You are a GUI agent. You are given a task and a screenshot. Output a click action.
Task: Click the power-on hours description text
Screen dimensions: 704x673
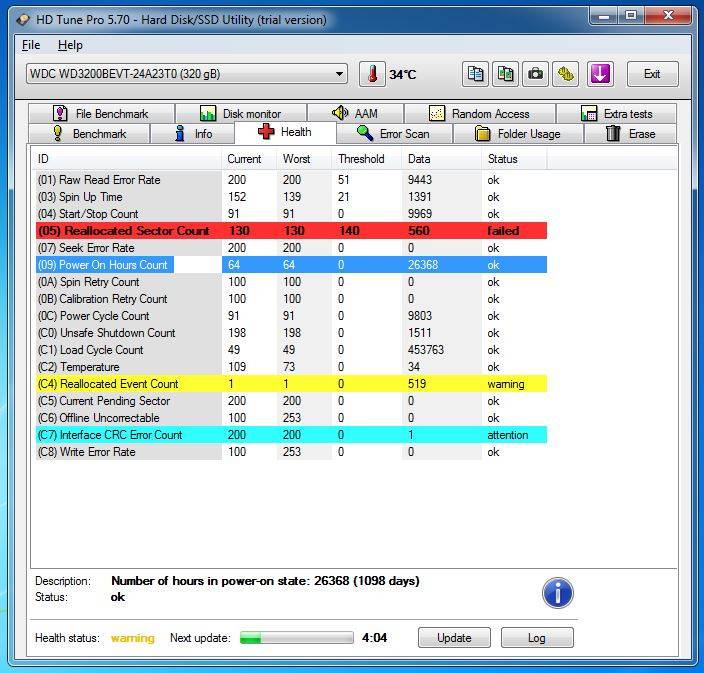(x=265, y=581)
